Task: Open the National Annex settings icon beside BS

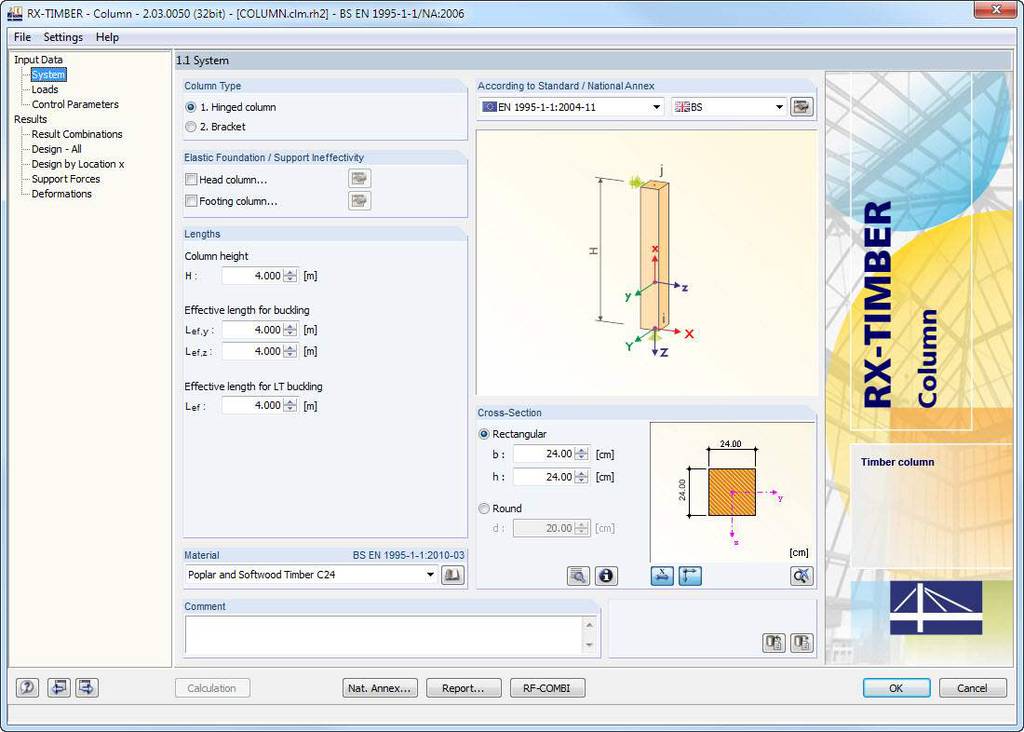Action: point(801,106)
